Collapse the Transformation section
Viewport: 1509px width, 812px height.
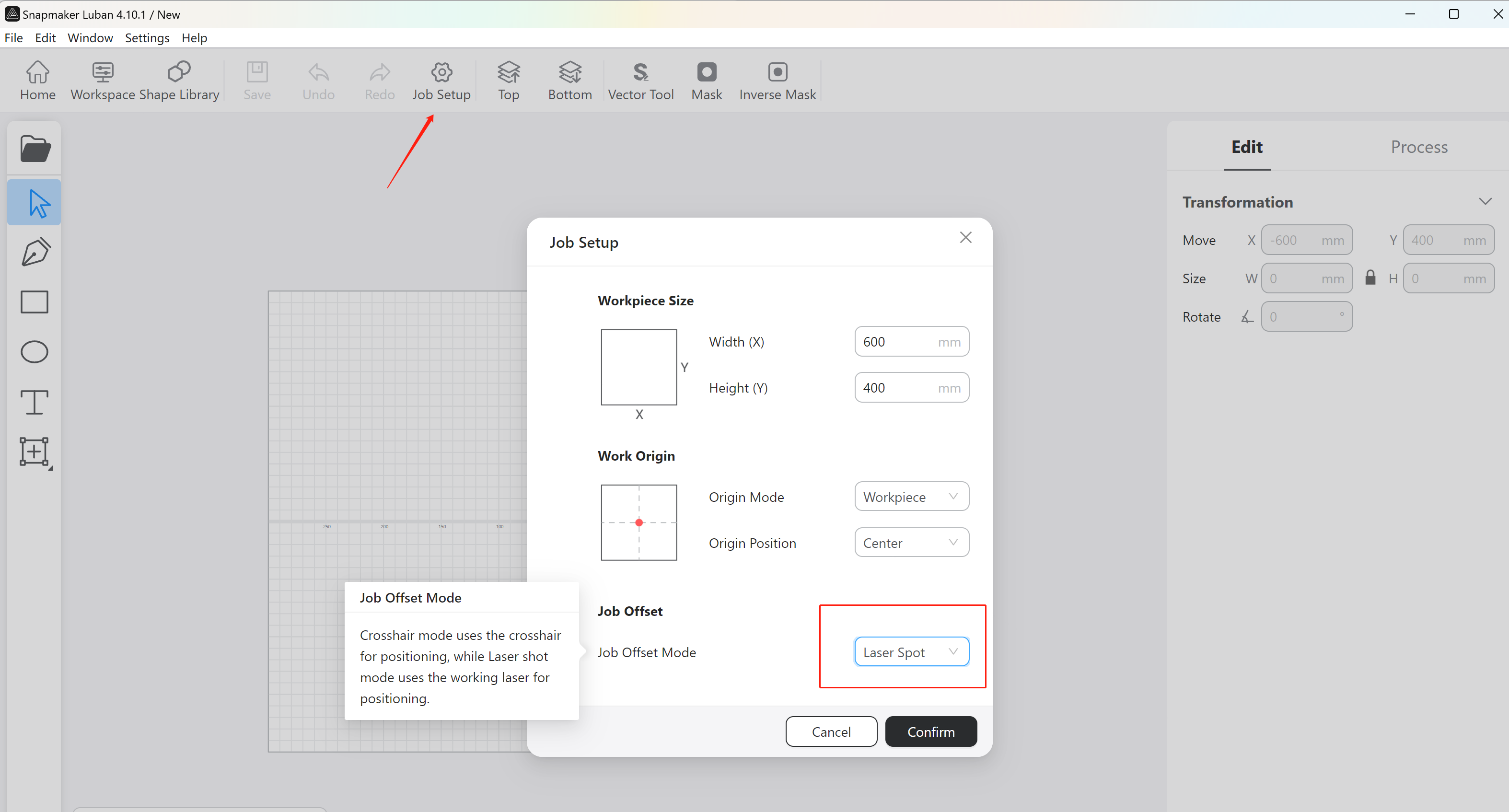[x=1485, y=201]
